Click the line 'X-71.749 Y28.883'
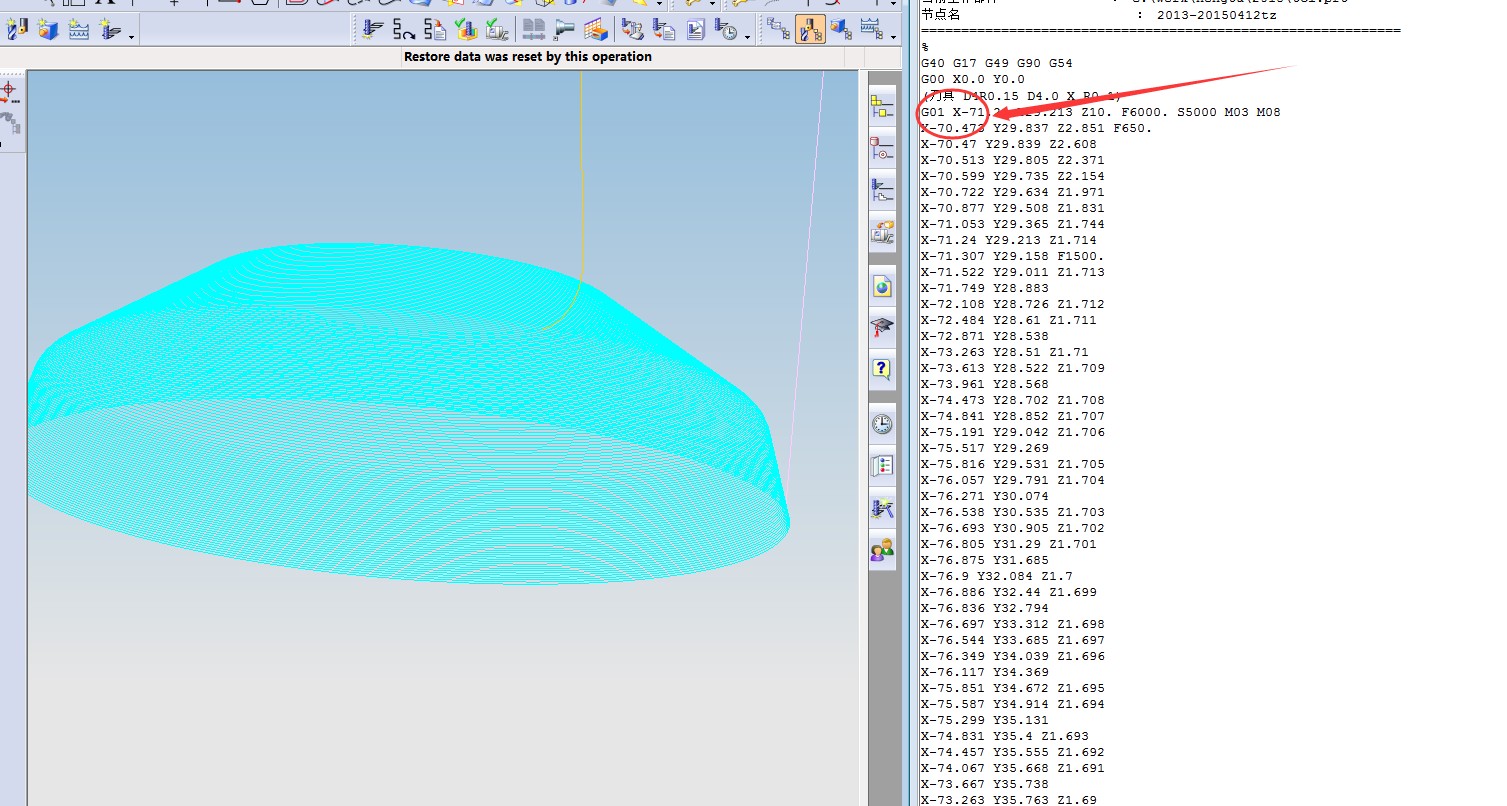This screenshot has height=806, width=1507. (x=985, y=288)
